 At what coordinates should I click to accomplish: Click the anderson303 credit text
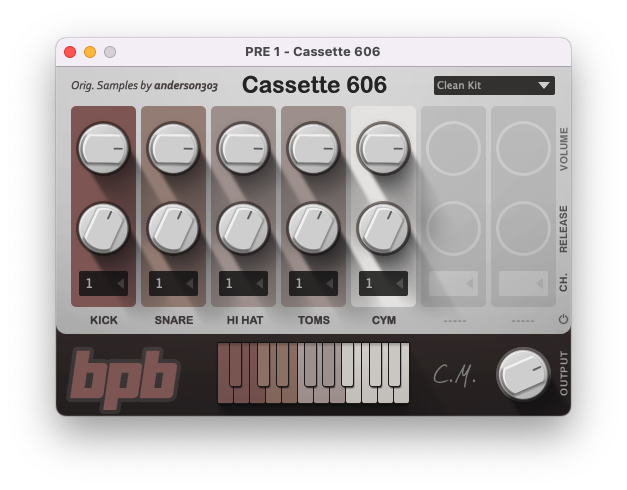(x=185, y=86)
